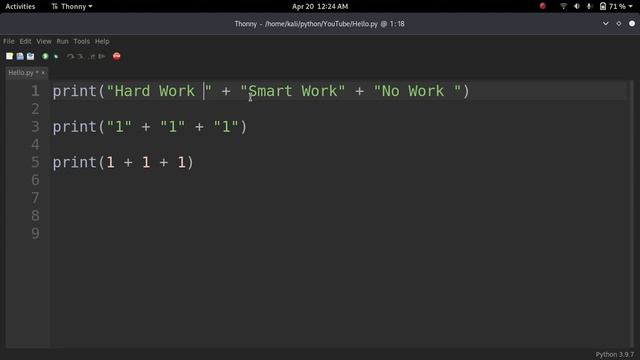Open the clock and calendar at Apr 20 12:24 AM
640x360 pixels.
click(320, 6)
